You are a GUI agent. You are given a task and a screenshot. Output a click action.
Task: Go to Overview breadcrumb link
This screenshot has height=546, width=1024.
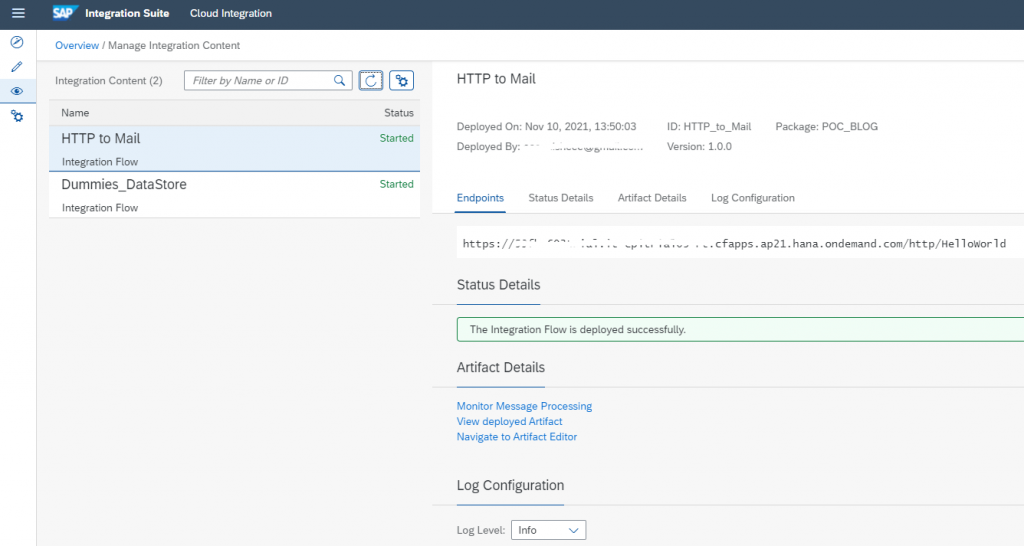click(x=77, y=45)
